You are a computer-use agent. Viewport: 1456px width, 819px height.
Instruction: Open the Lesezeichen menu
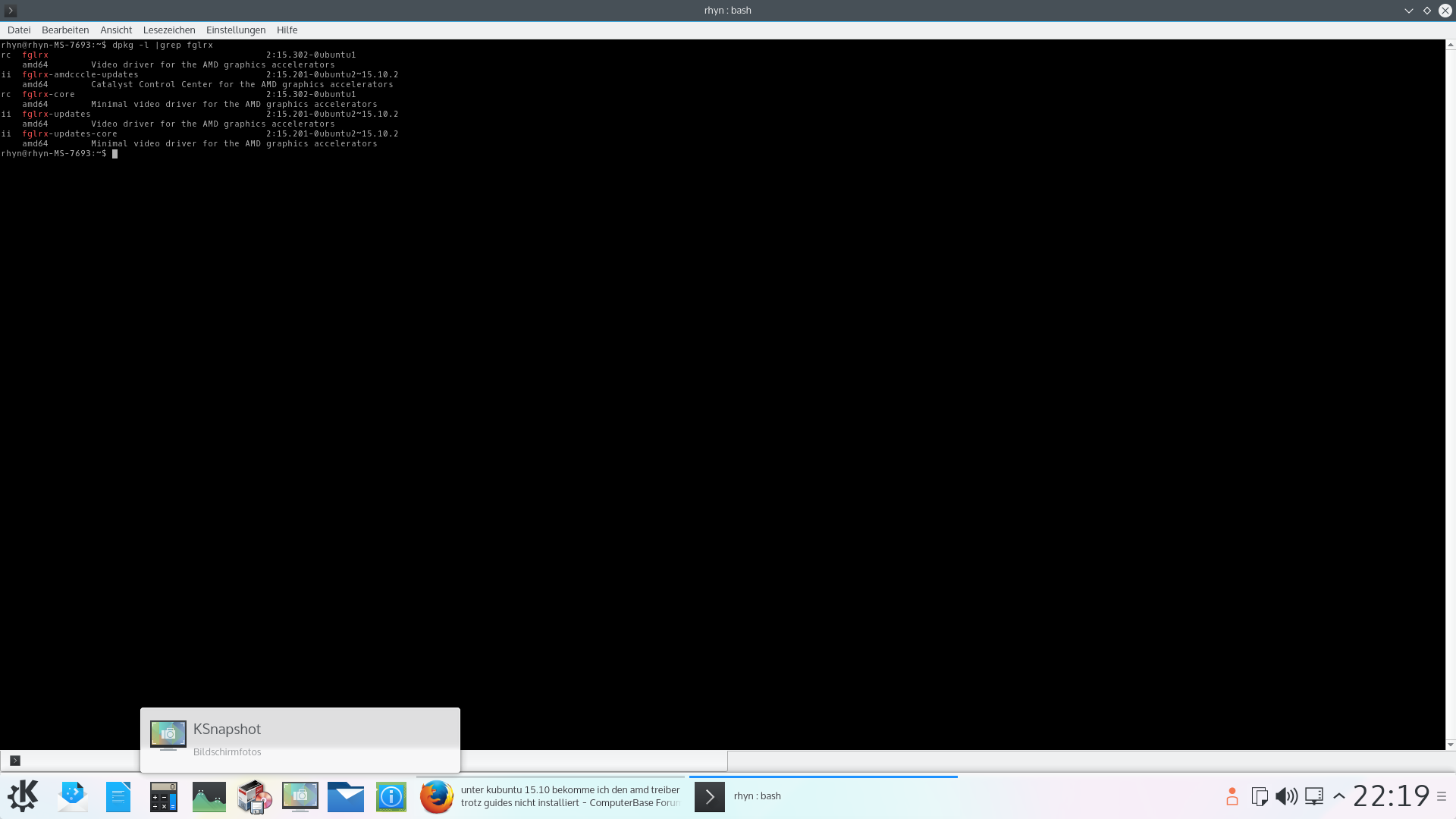(x=169, y=30)
